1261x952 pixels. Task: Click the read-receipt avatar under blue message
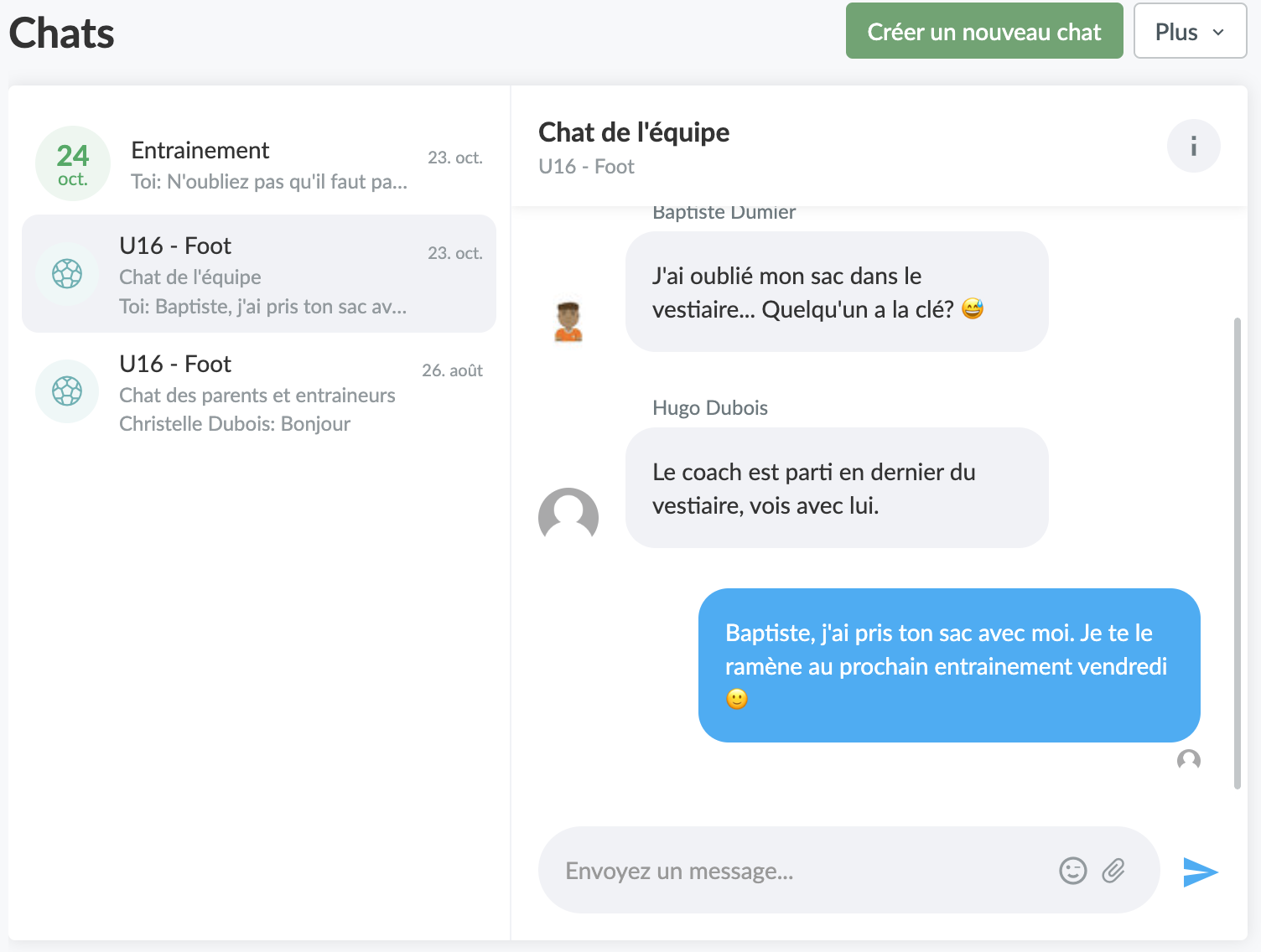point(1189,759)
